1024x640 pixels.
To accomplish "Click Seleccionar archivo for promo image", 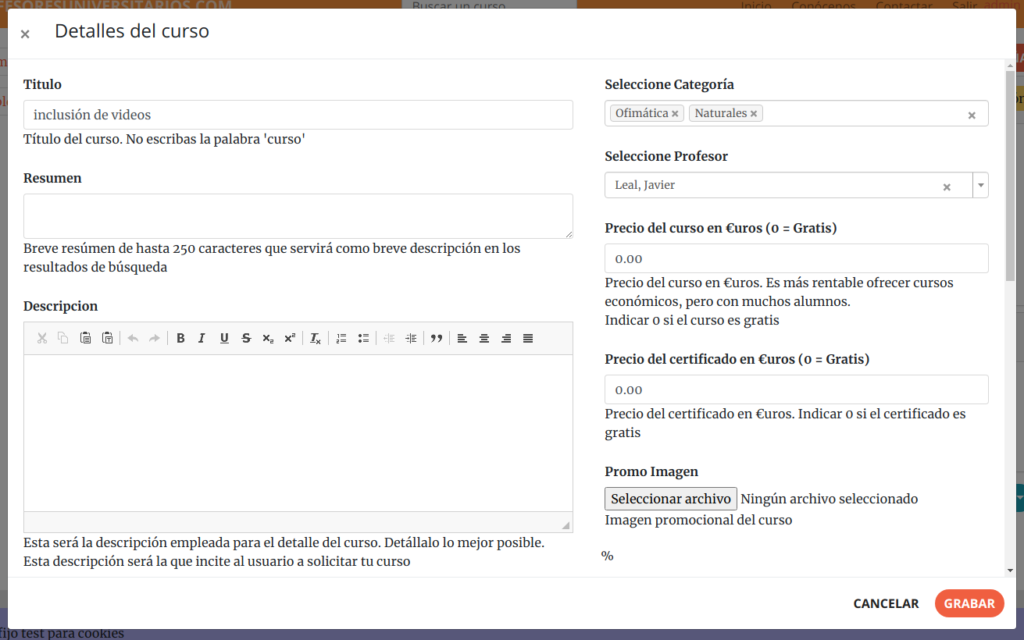I will (x=671, y=499).
